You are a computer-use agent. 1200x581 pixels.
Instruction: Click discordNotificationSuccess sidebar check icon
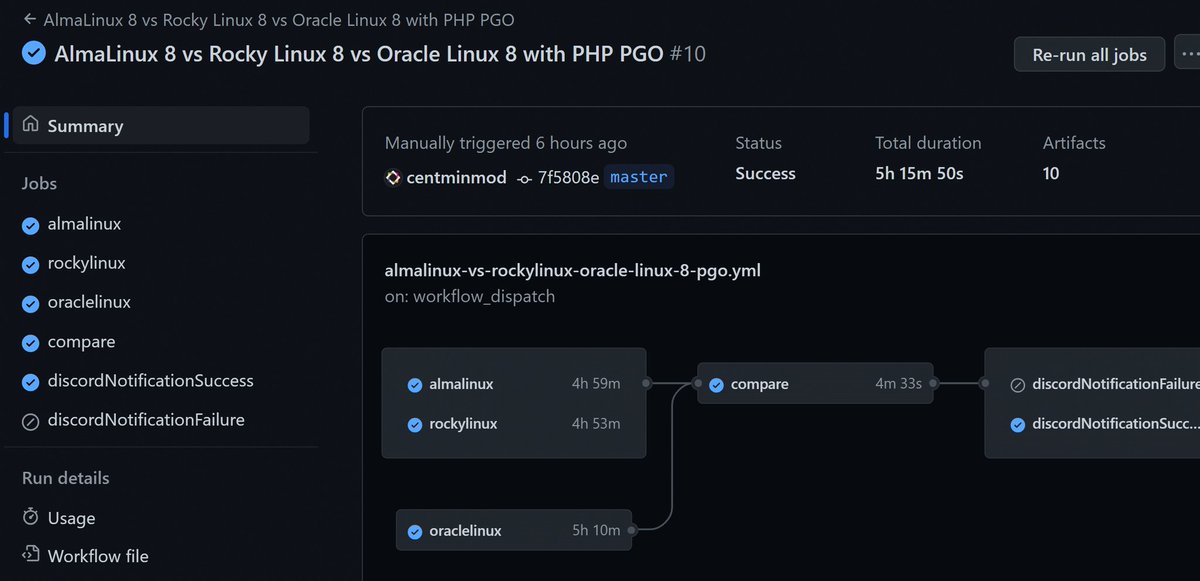pyautogui.click(x=31, y=382)
